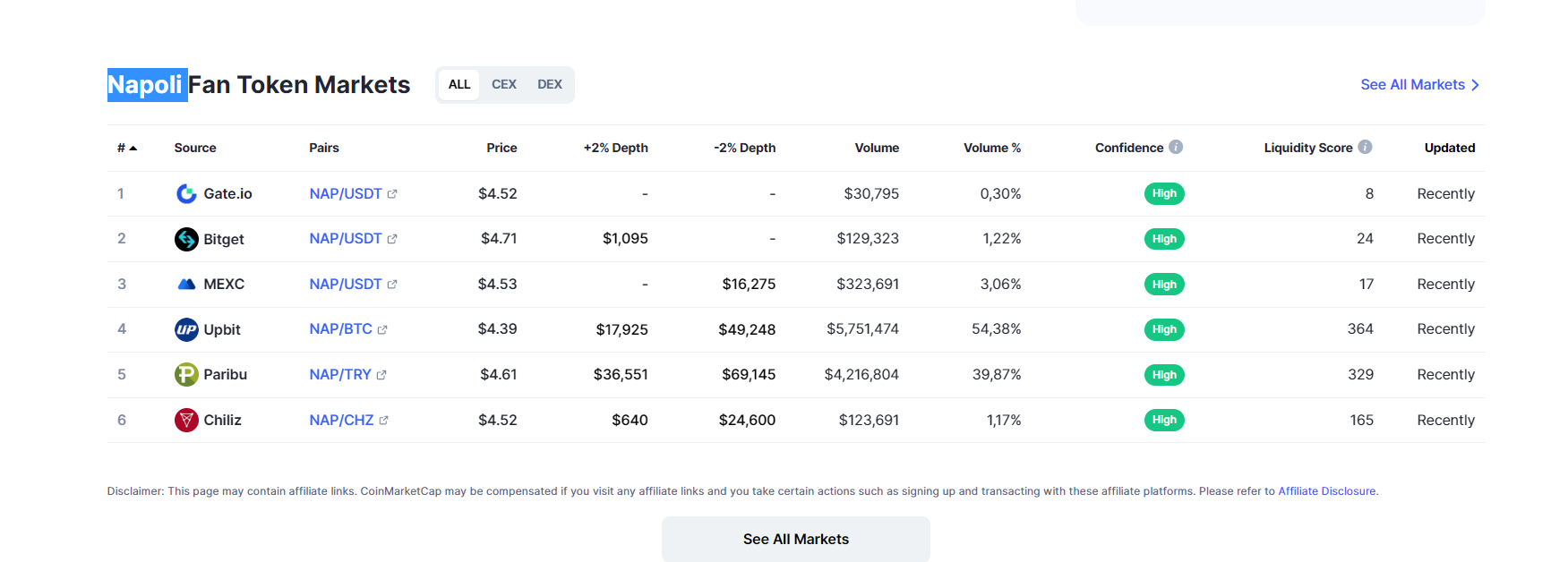
Task: Sort by Updated column header
Action: click(x=1450, y=148)
